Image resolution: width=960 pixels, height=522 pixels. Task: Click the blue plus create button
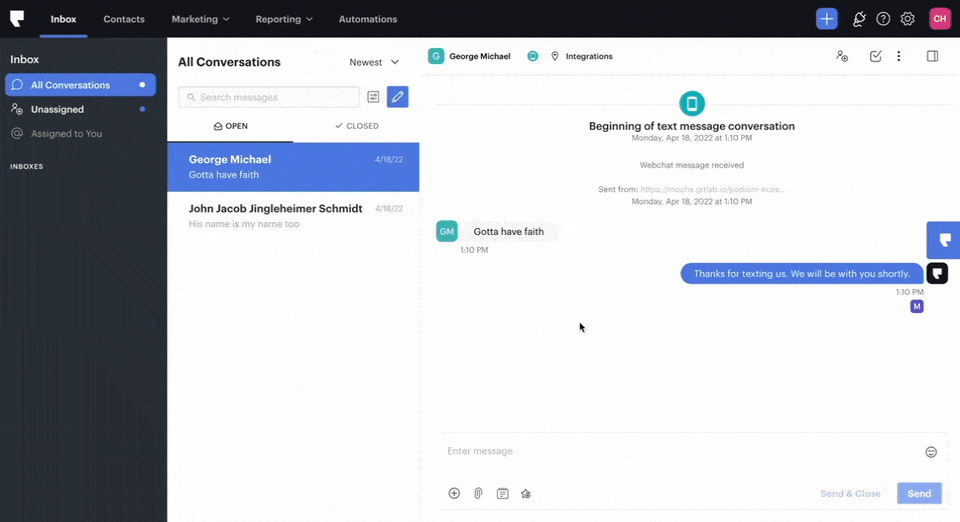coord(826,19)
